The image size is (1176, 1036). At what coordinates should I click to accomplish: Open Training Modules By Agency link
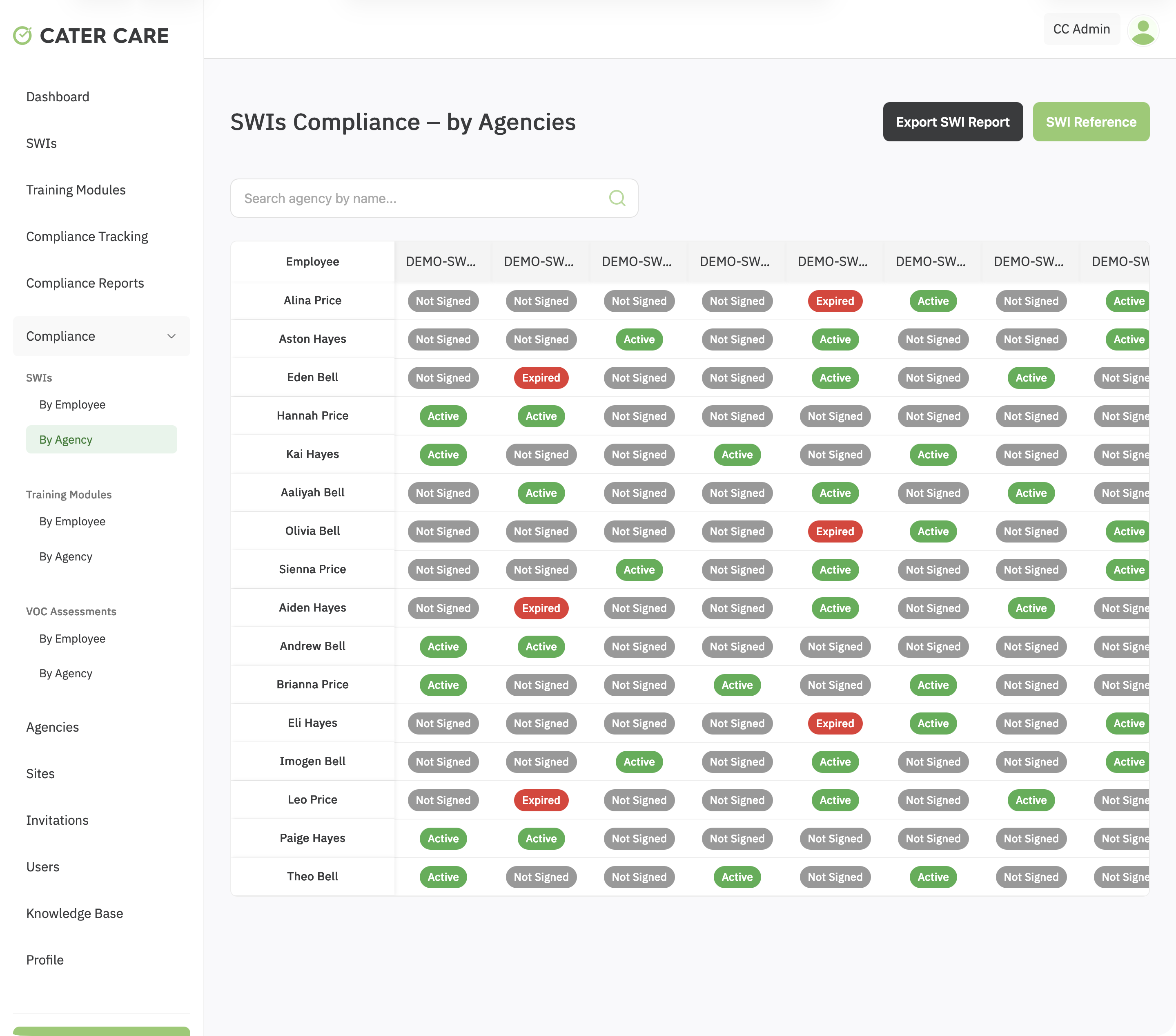(66, 556)
